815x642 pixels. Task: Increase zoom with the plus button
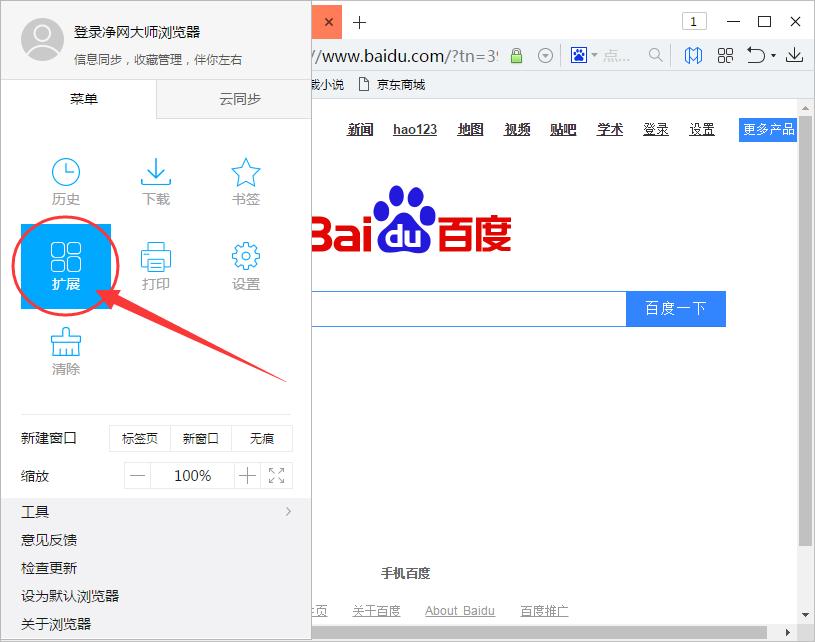tap(247, 476)
